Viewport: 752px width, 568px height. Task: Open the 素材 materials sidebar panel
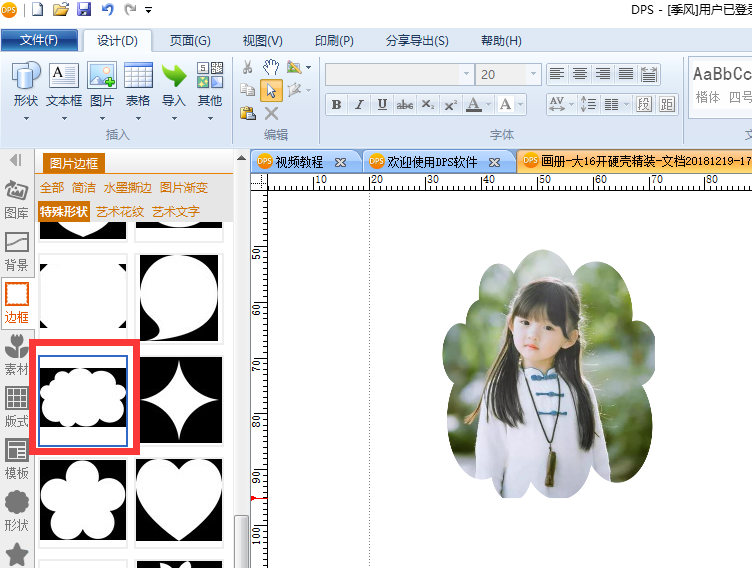click(x=17, y=355)
